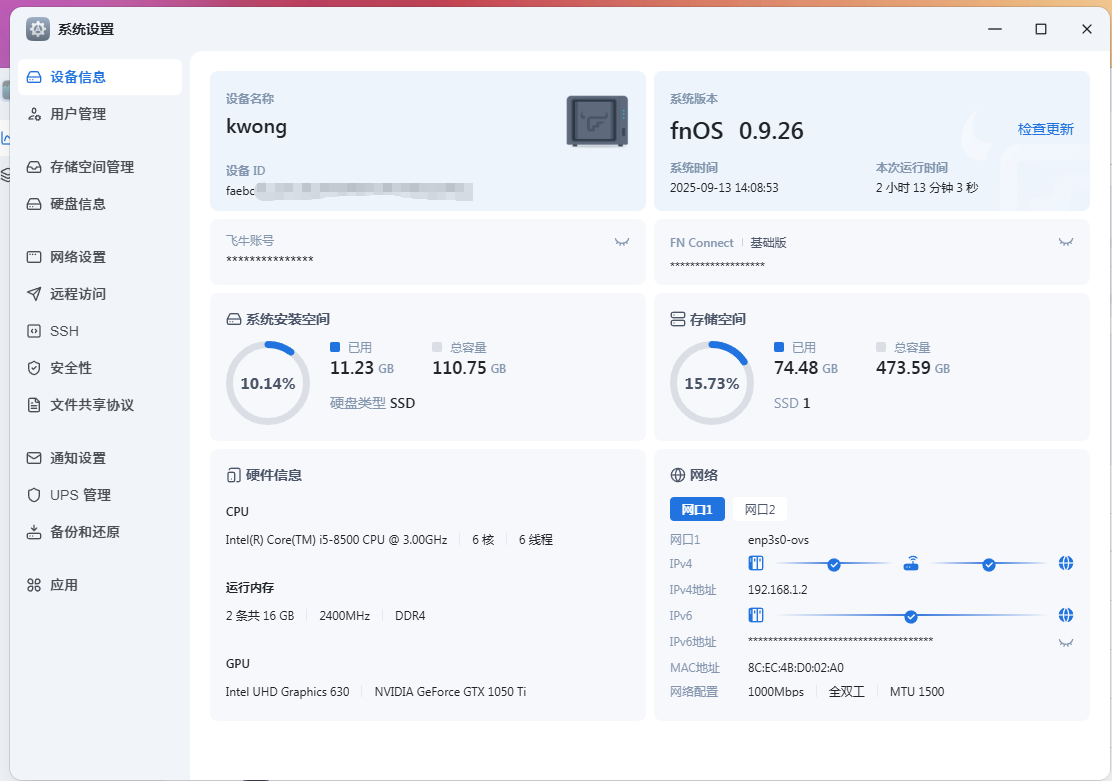Show the masked FN Connect ID
The image size is (1112, 781).
click(1066, 242)
